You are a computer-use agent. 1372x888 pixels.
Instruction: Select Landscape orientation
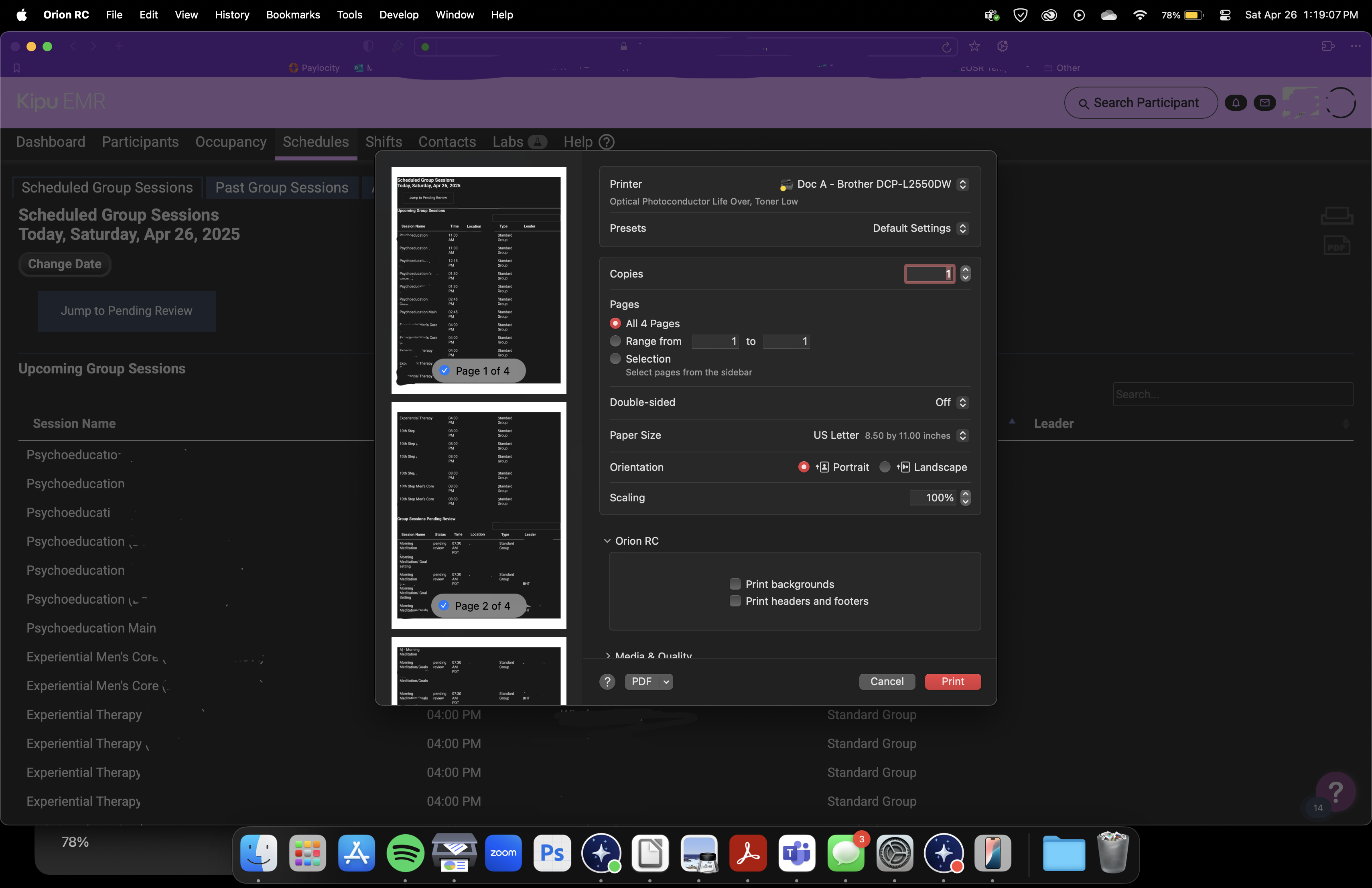(x=885, y=467)
